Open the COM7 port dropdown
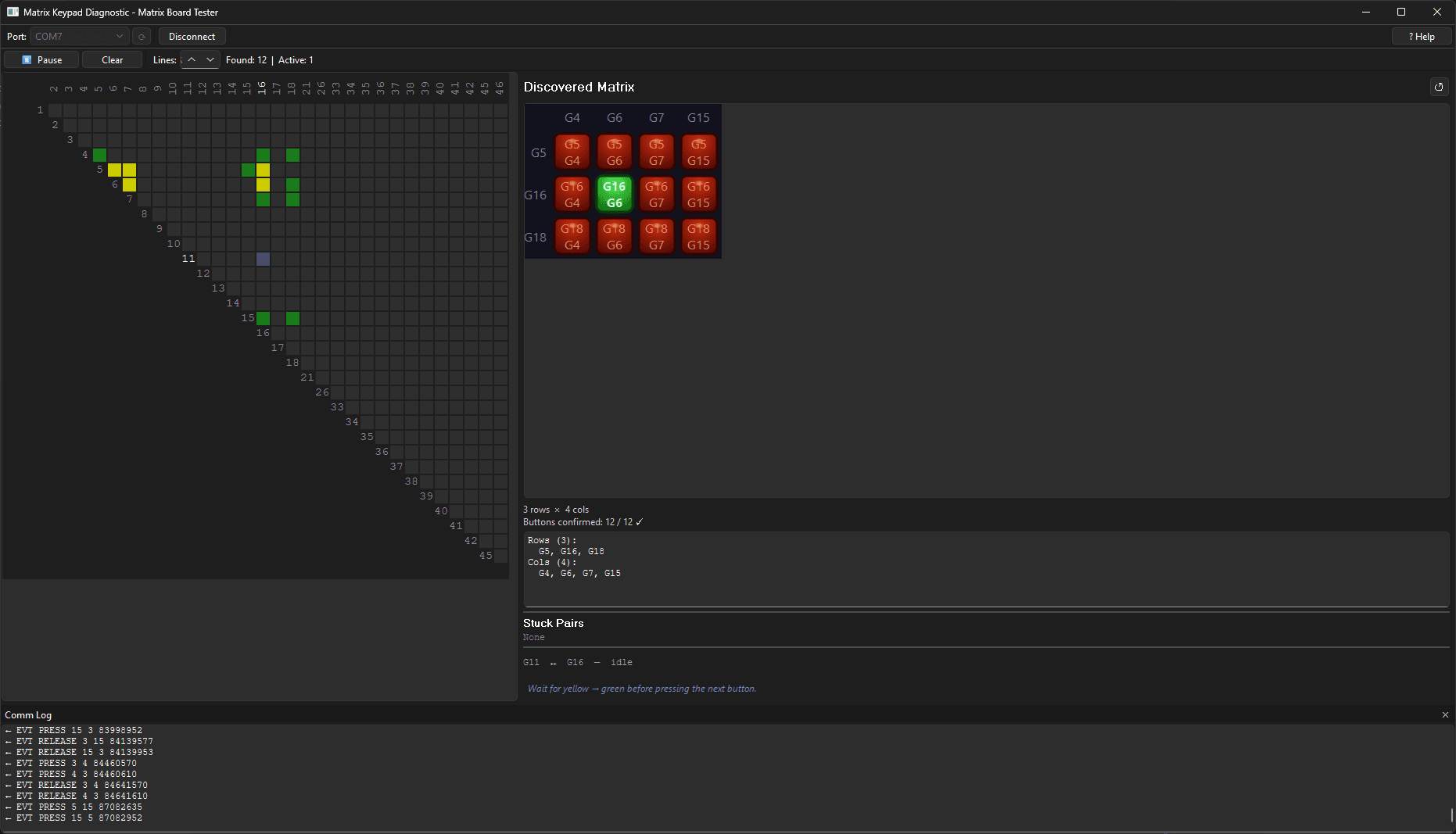The image size is (1456, 834). click(79, 36)
